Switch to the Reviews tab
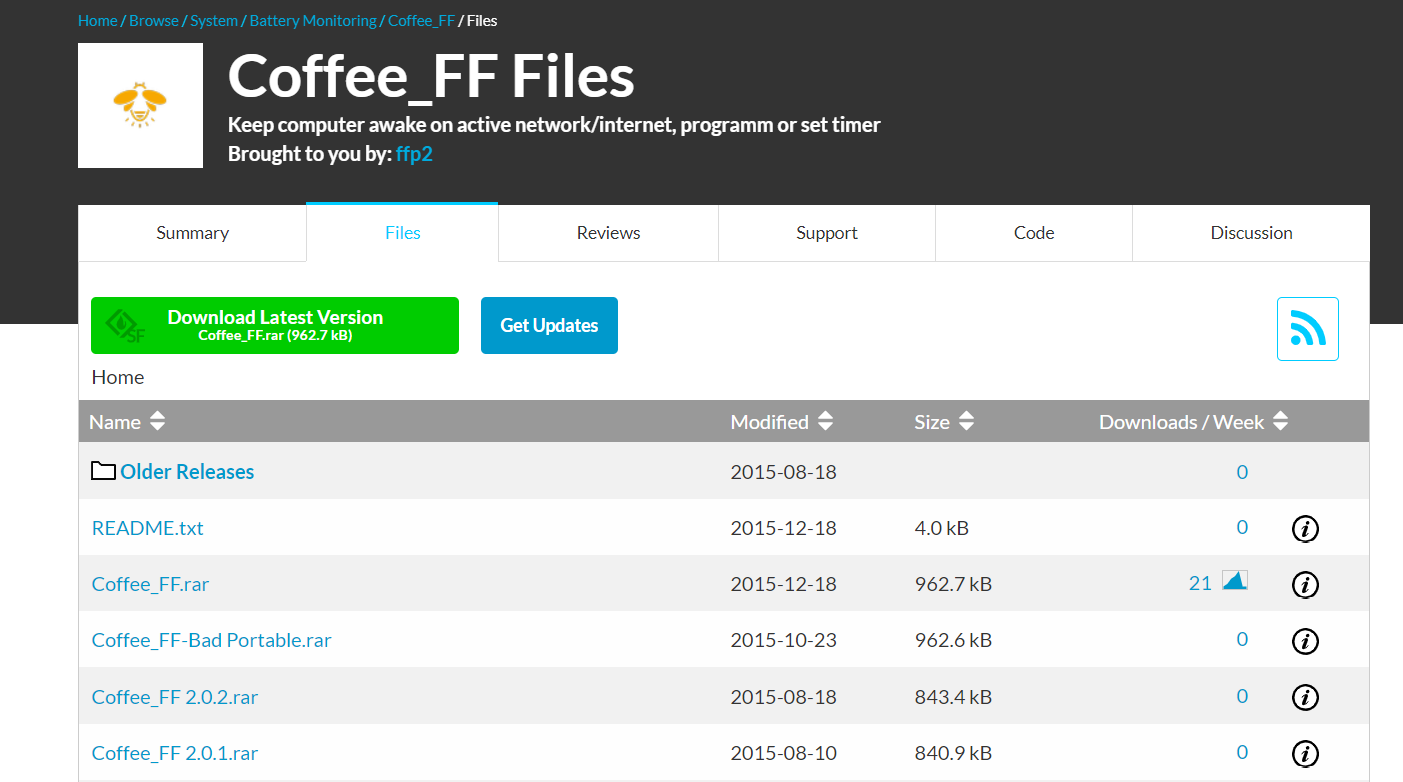The width and height of the screenshot is (1403, 782). [x=607, y=232]
